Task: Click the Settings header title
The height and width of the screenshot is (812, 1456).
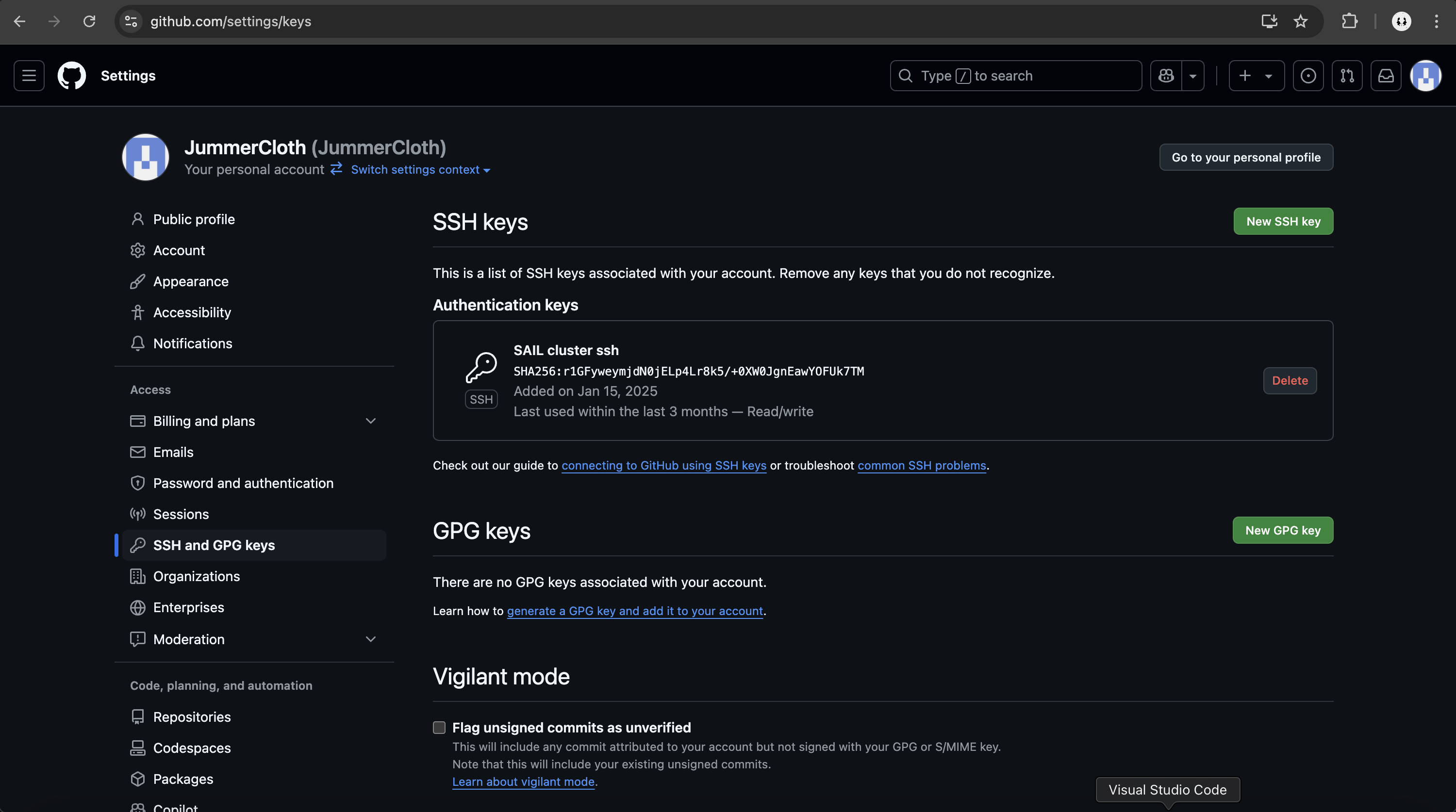Action: coord(128,76)
